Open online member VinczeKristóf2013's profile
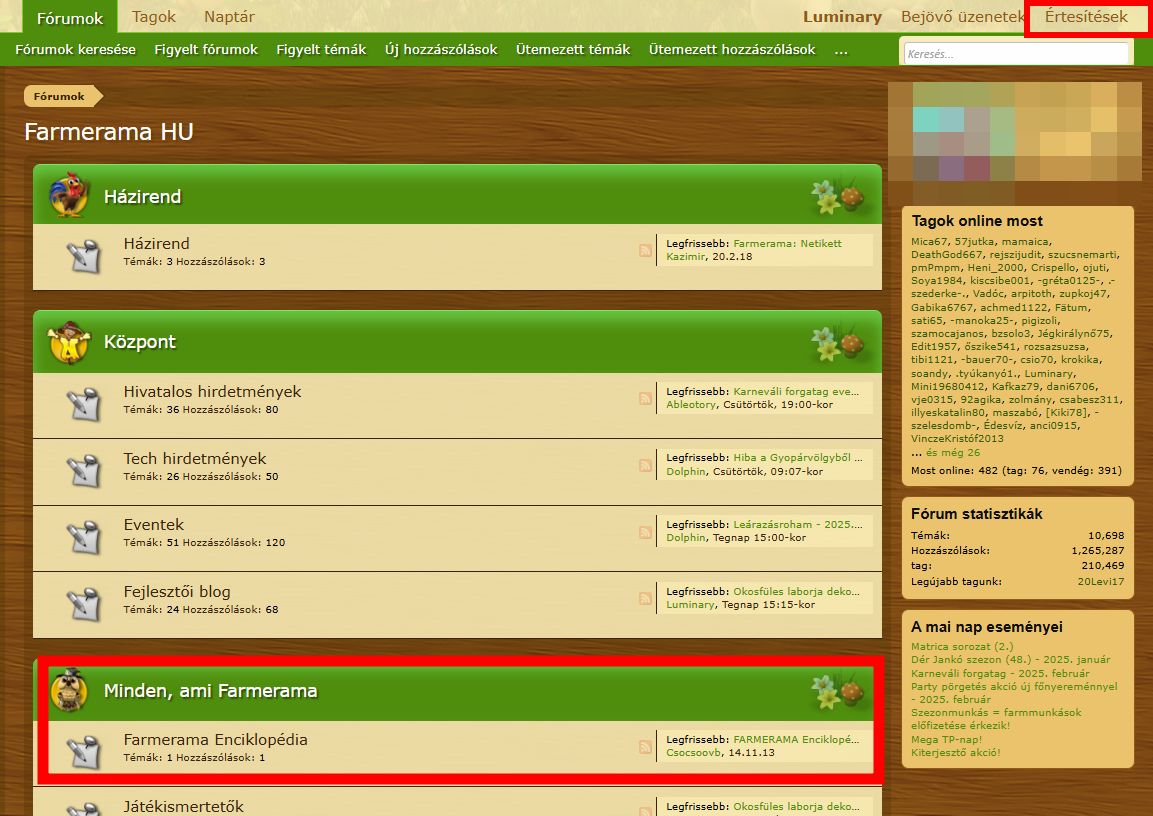The height and width of the screenshot is (816, 1153). tap(957, 439)
